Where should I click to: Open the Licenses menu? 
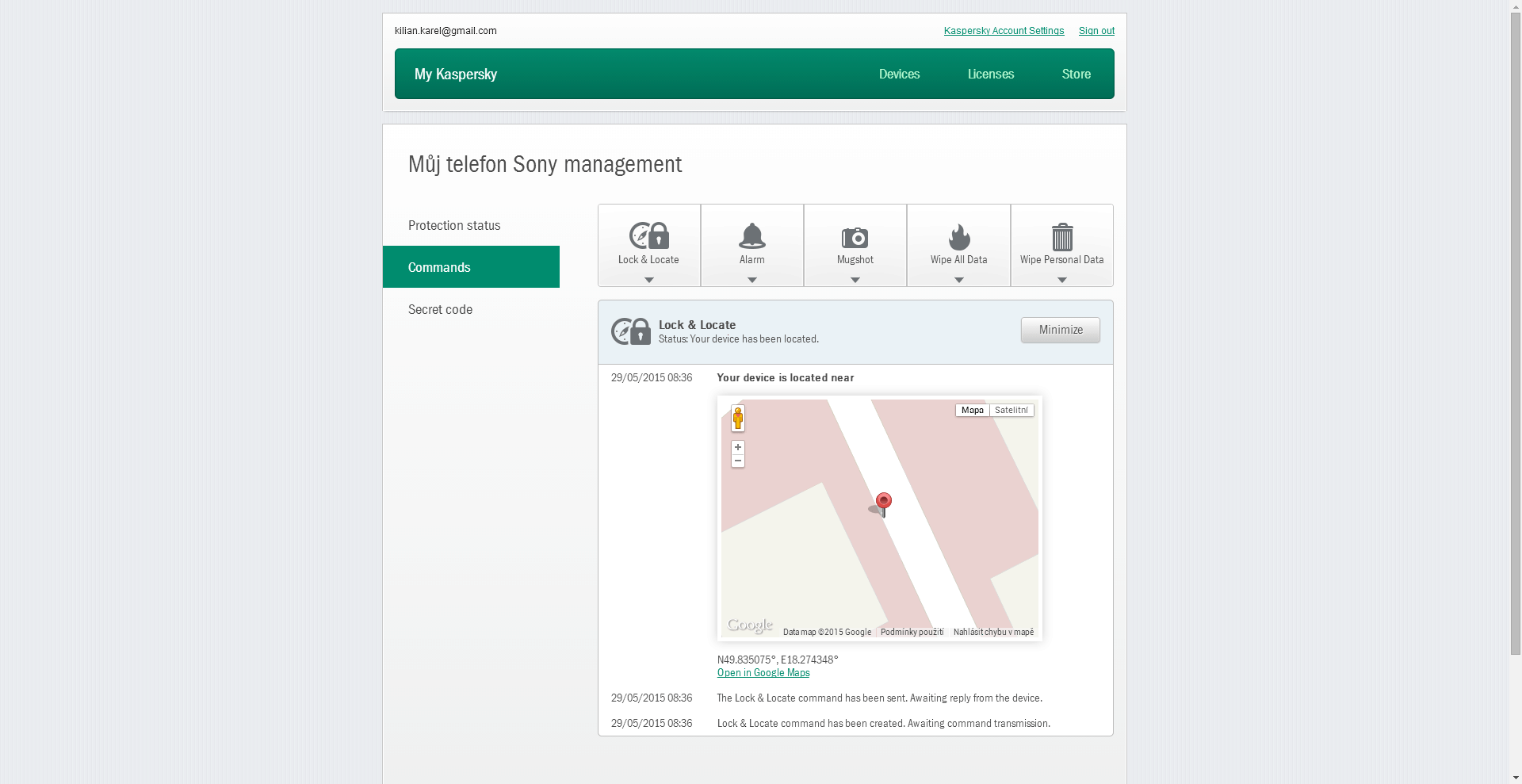click(x=991, y=74)
